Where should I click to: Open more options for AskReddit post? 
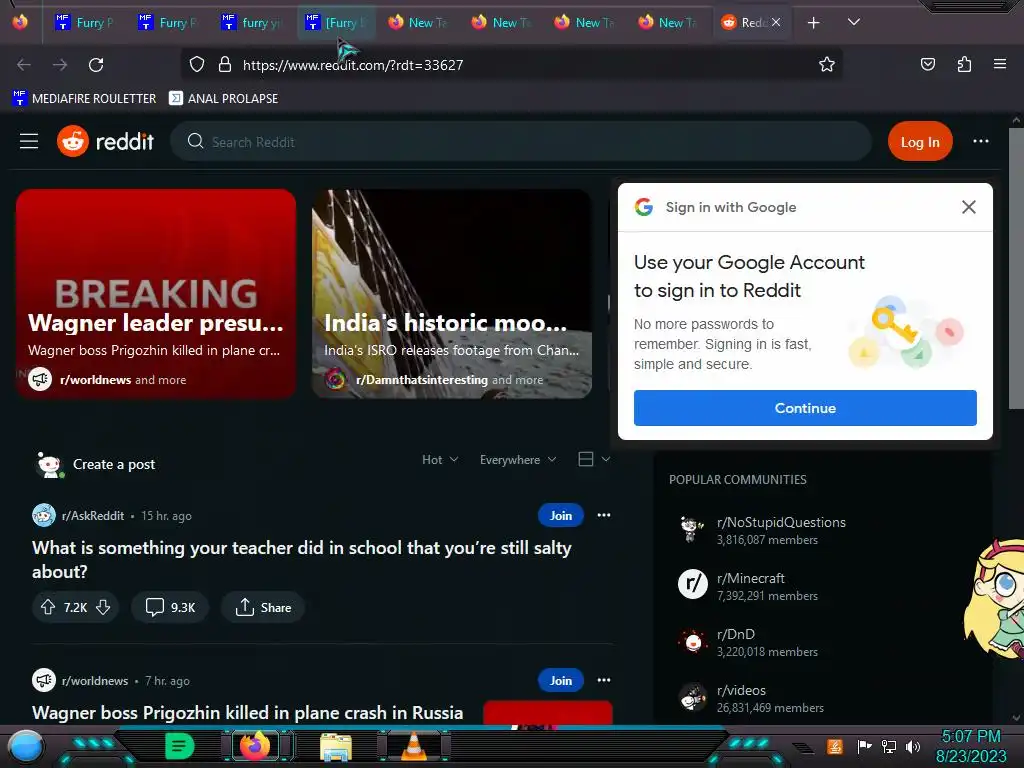point(603,515)
